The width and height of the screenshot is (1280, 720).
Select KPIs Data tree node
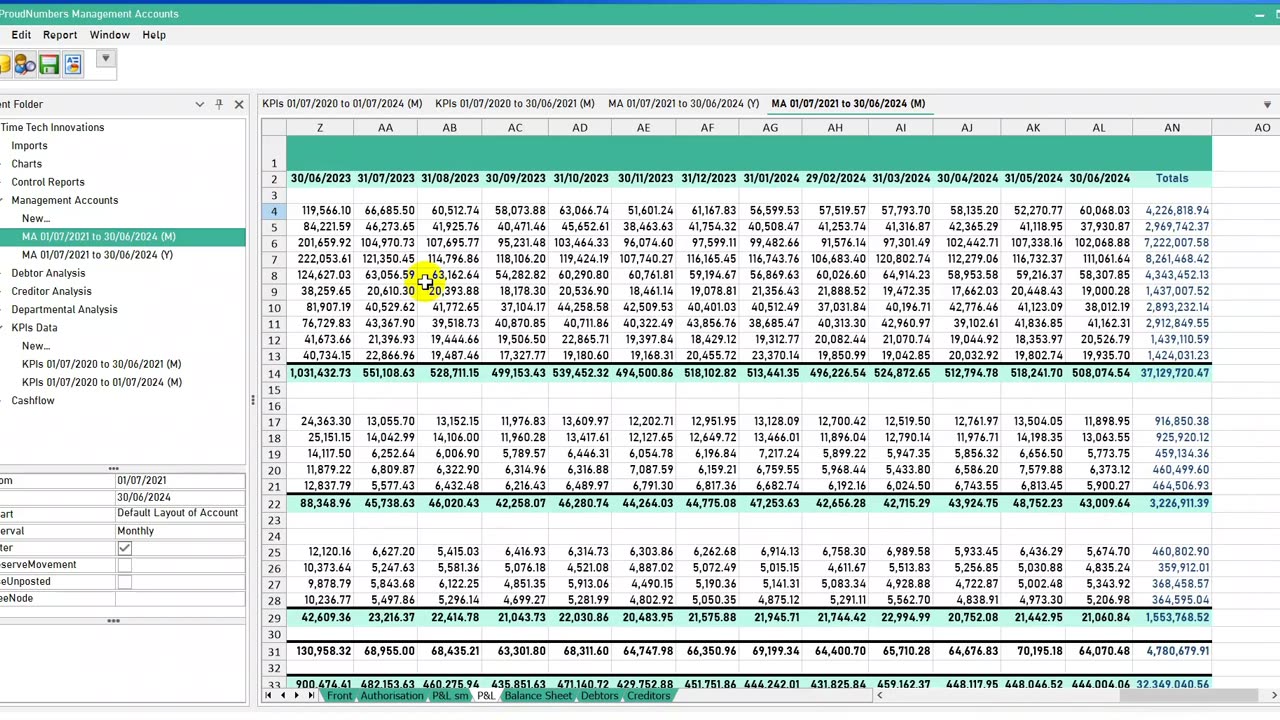coord(34,327)
